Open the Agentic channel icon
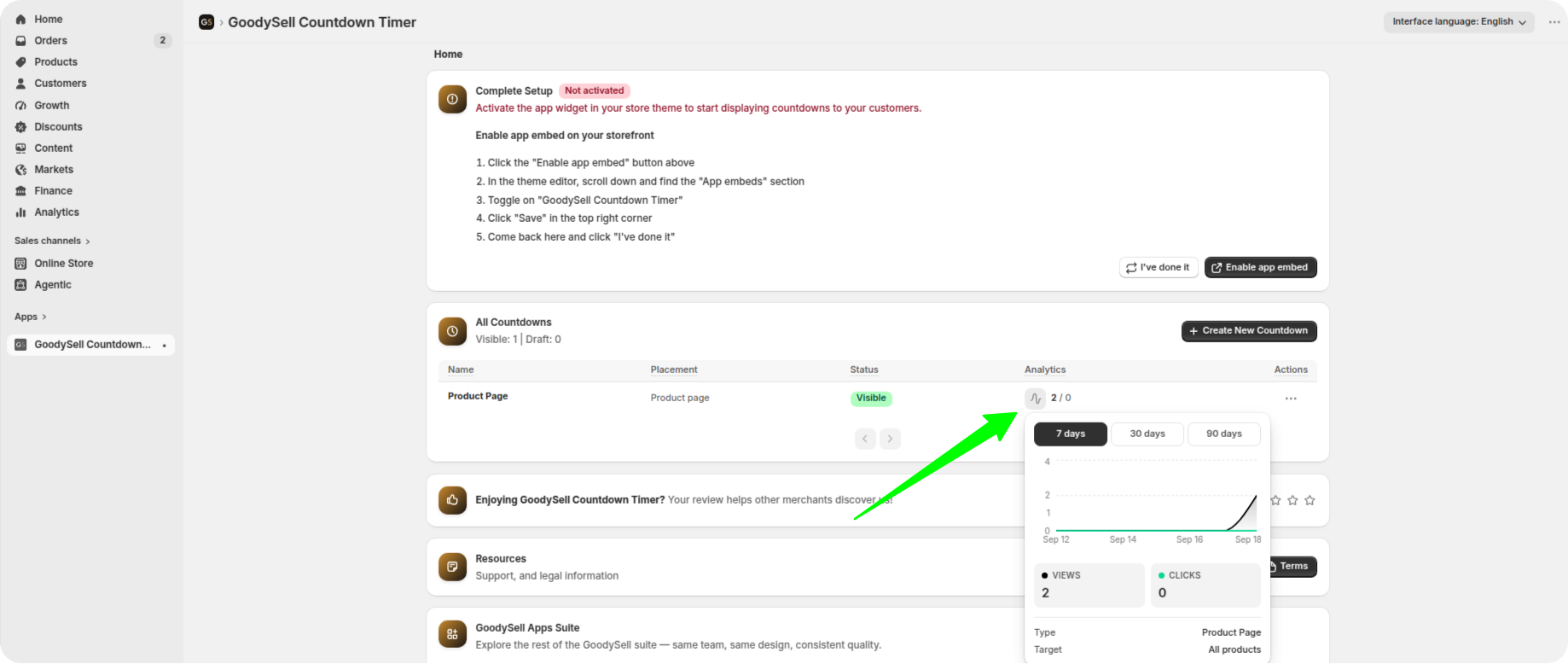 point(21,284)
